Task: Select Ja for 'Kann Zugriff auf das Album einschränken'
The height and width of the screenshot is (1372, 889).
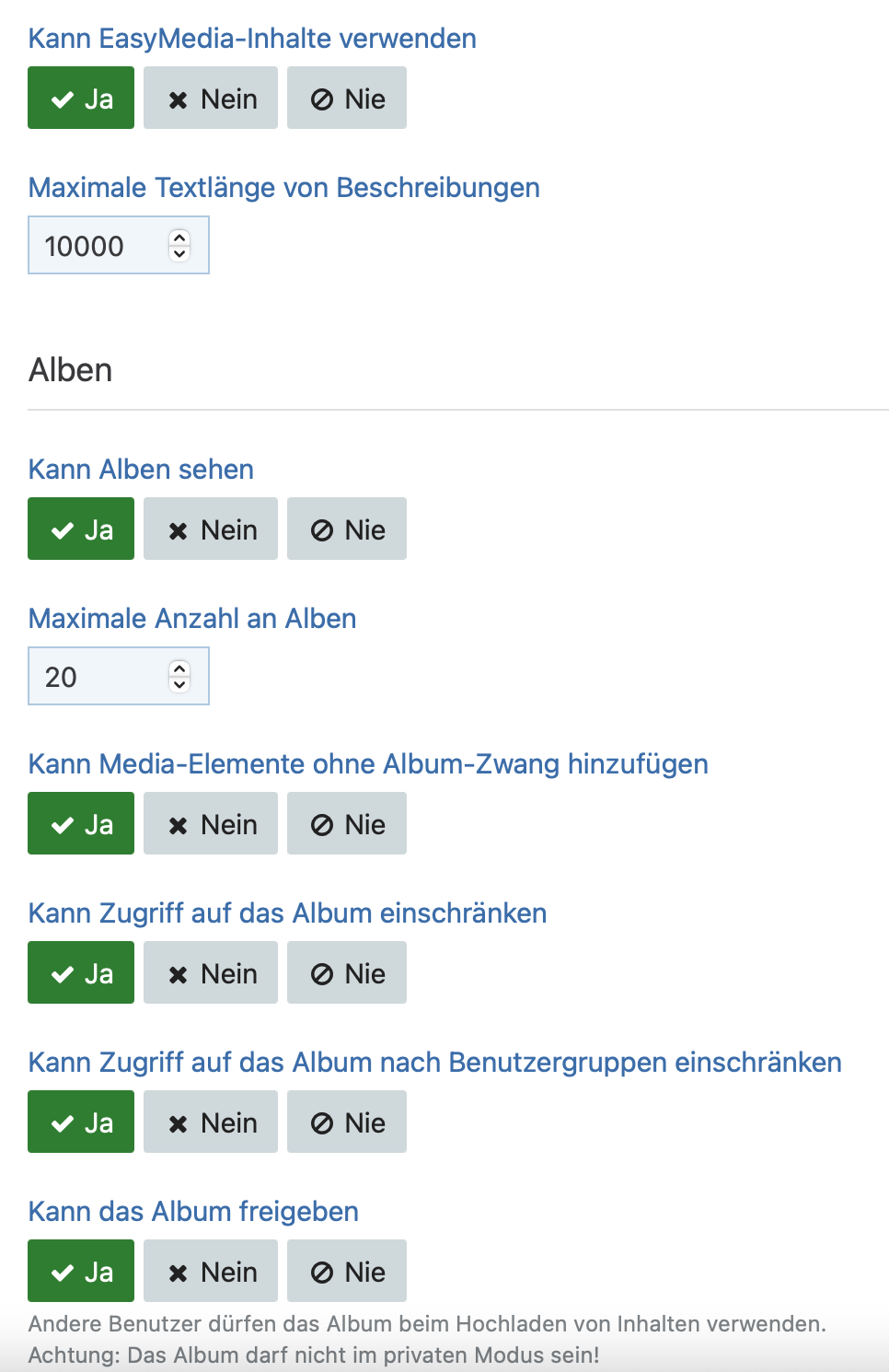Action: 81,972
